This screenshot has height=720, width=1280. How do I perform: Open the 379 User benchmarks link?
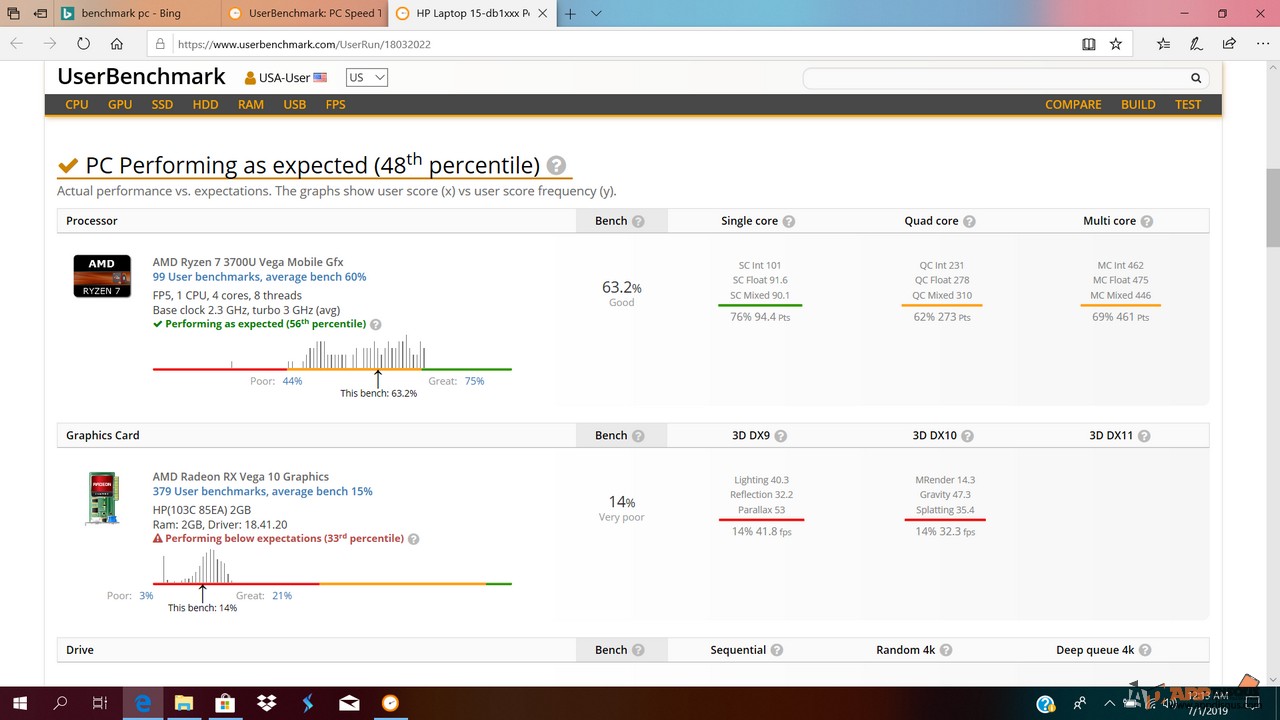pos(262,491)
